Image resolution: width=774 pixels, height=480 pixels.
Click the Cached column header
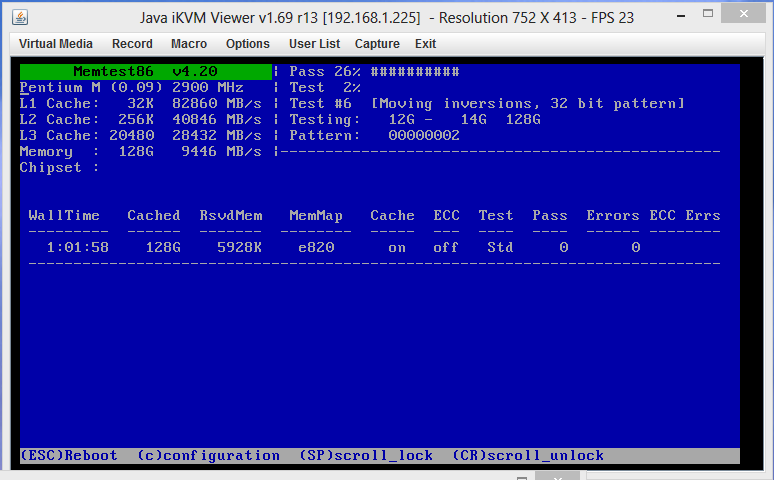coord(154,216)
